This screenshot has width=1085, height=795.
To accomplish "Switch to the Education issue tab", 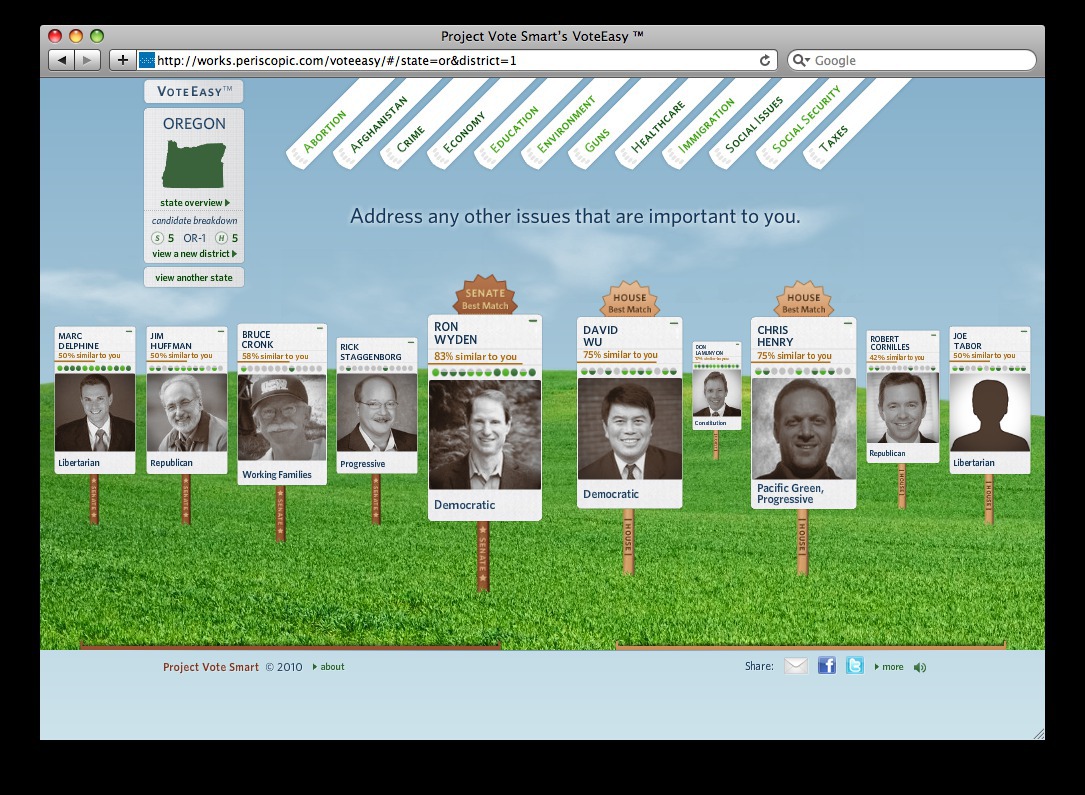I will pos(513,129).
